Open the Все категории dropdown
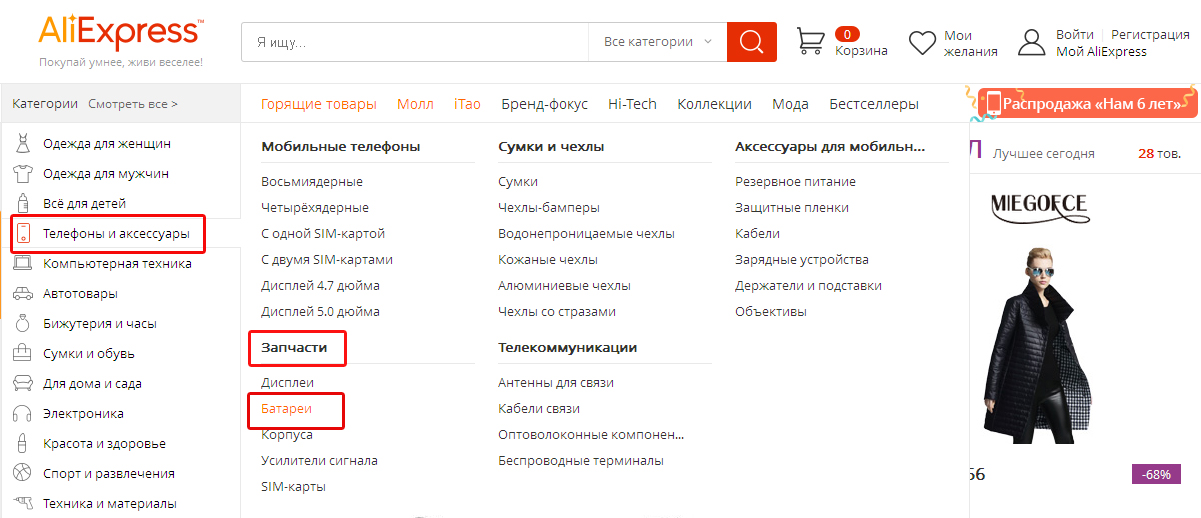Viewport: 1201px width, 518px height. [x=657, y=42]
